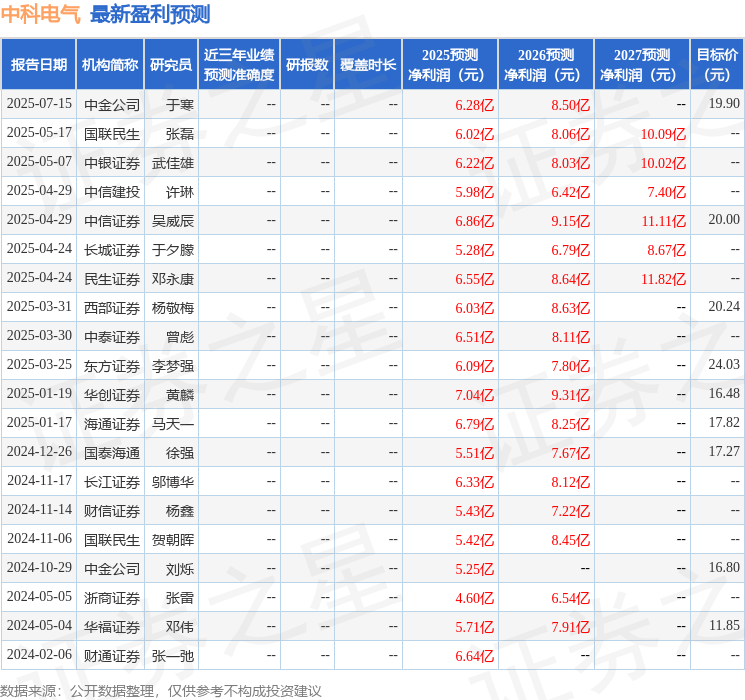The width and height of the screenshot is (745, 700).
Task: Click the 研究员 column header
Action: tap(171, 65)
